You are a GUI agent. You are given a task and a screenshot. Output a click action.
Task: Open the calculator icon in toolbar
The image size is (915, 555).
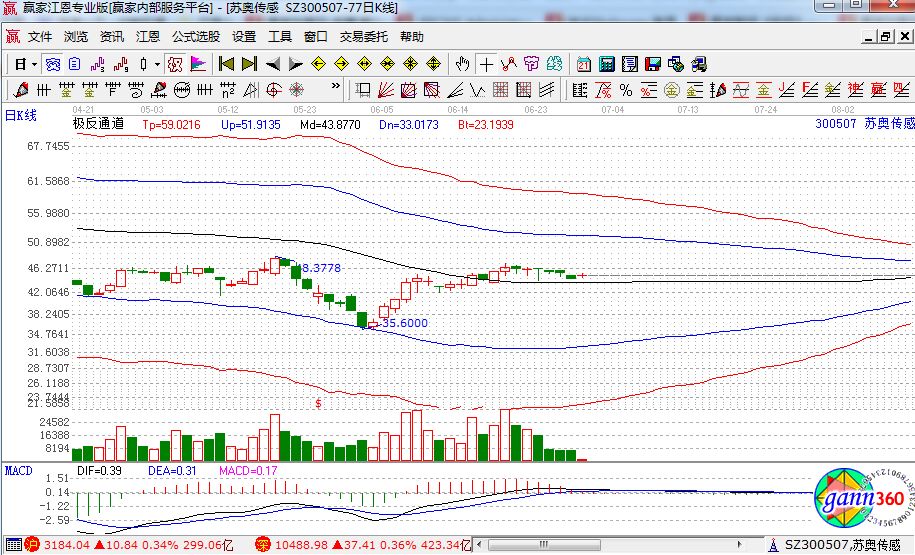pyautogui.click(x=607, y=64)
